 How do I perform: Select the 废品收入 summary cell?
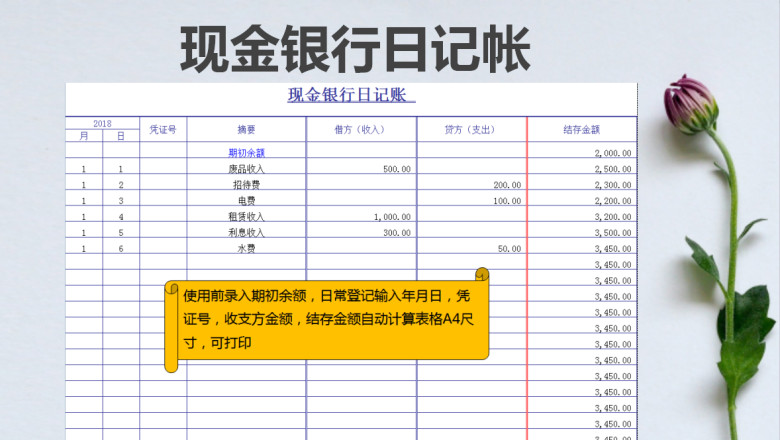(x=247, y=167)
